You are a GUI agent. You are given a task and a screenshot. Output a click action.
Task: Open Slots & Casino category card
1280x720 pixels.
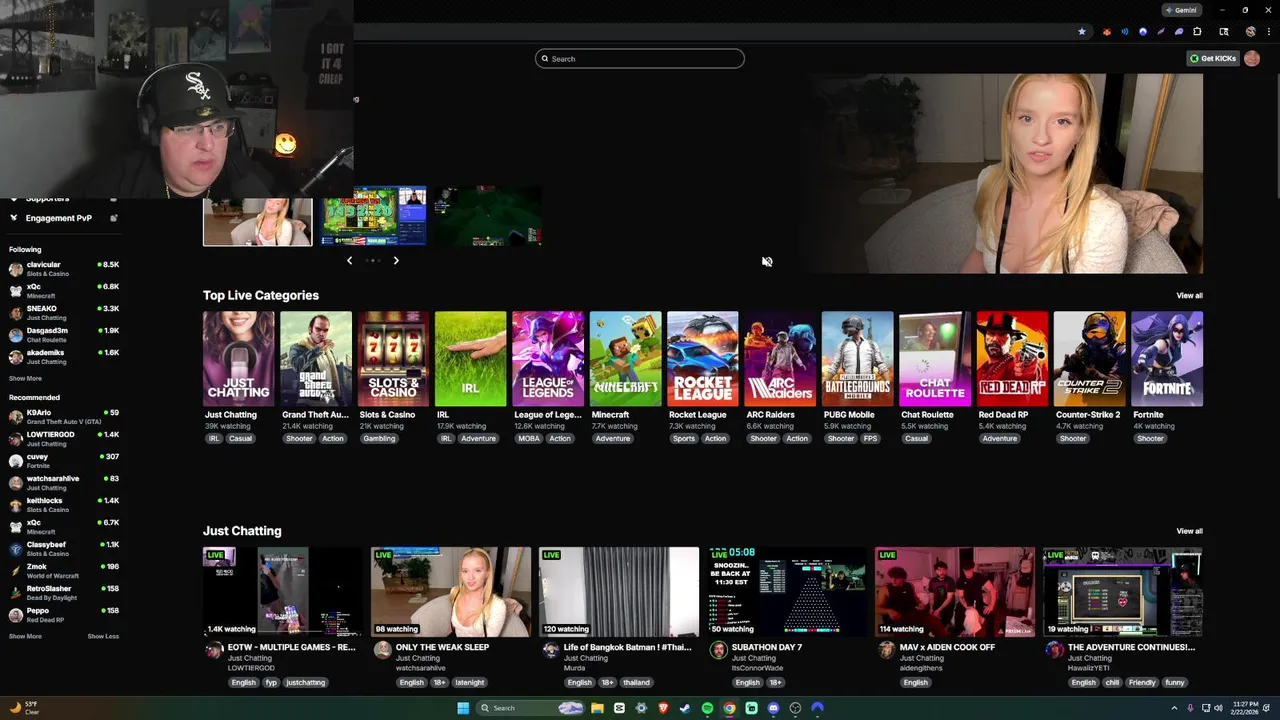tap(394, 359)
